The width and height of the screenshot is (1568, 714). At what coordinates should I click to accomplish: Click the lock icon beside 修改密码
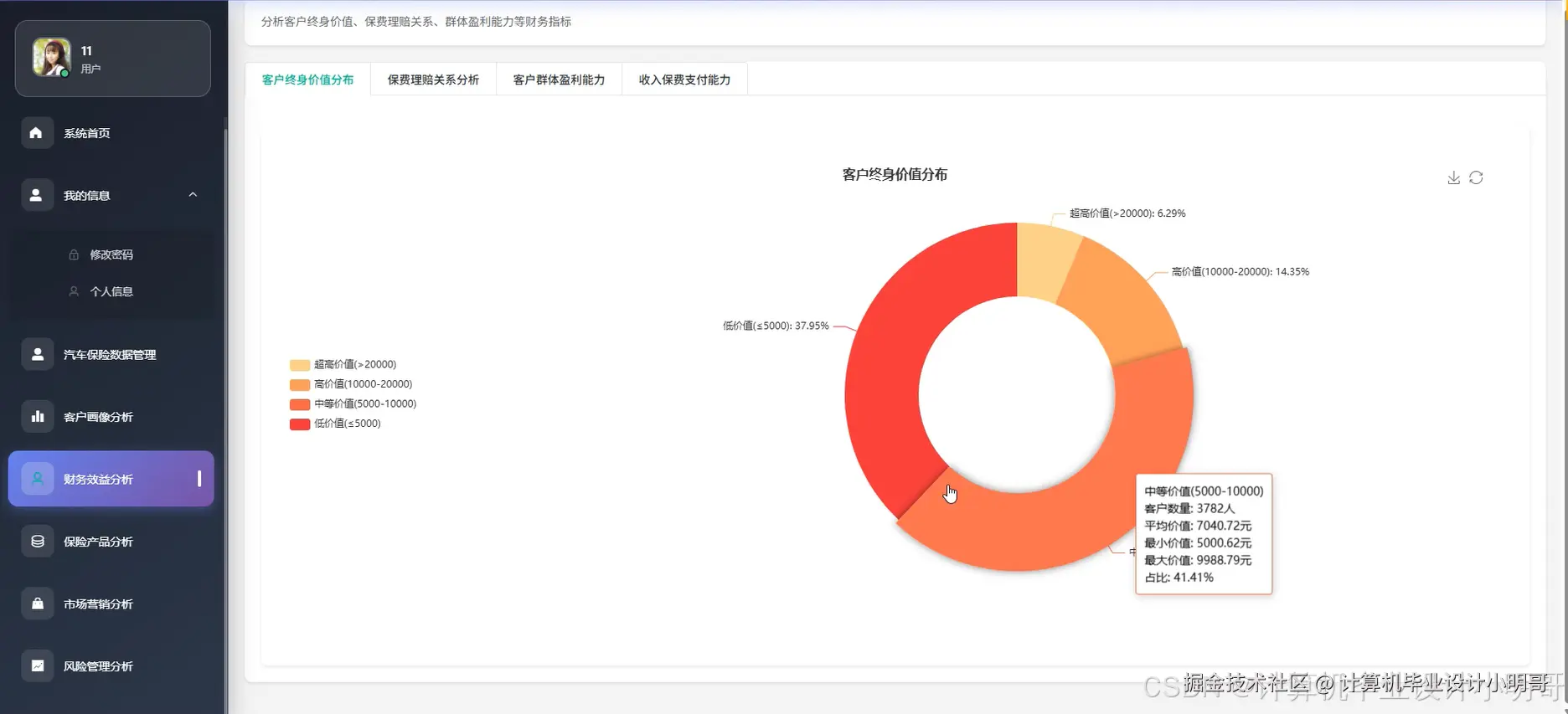tap(74, 254)
